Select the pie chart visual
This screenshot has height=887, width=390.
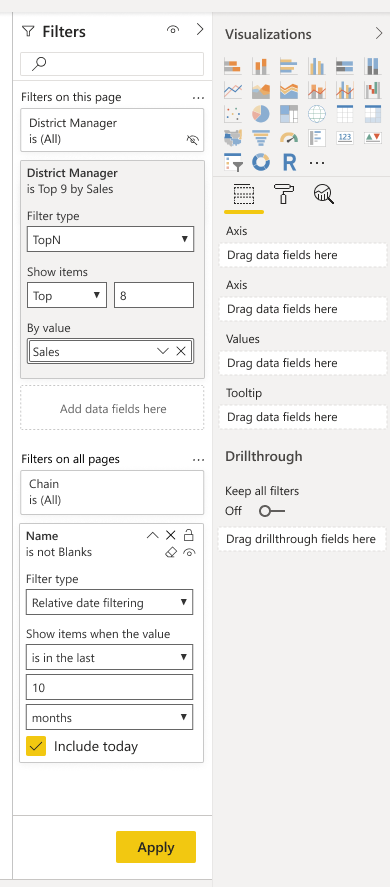pyautogui.click(x=260, y=114)
